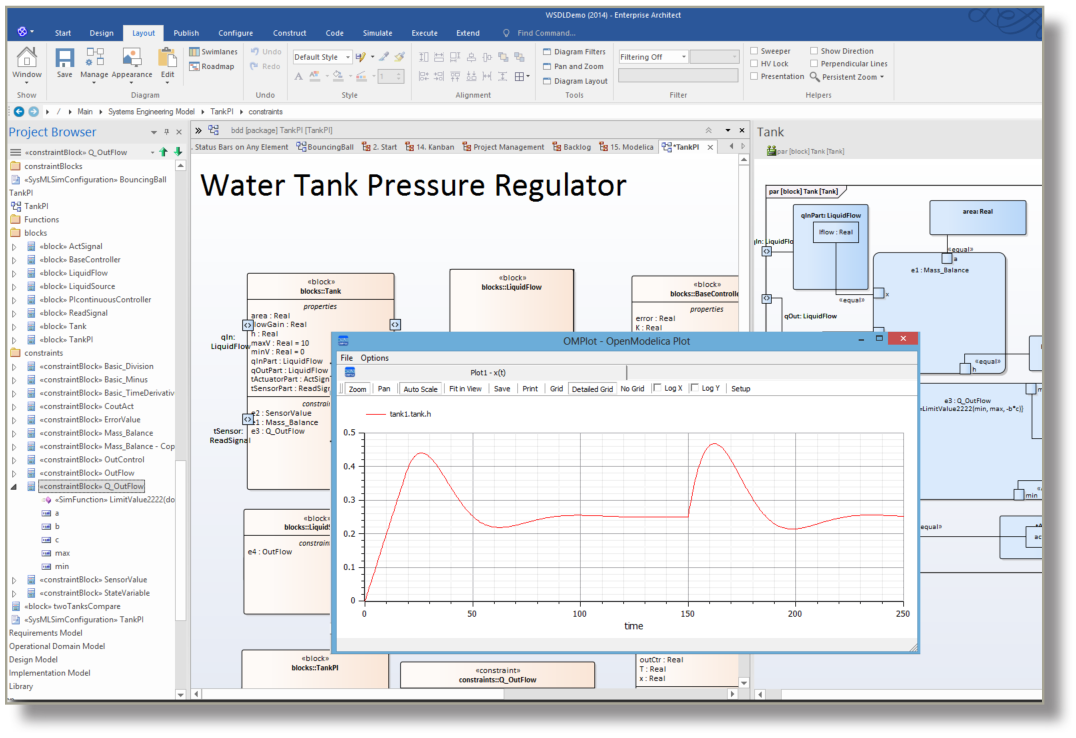Click the Edit clipboard icon
1076x738 pixels.
click(167, 62)
